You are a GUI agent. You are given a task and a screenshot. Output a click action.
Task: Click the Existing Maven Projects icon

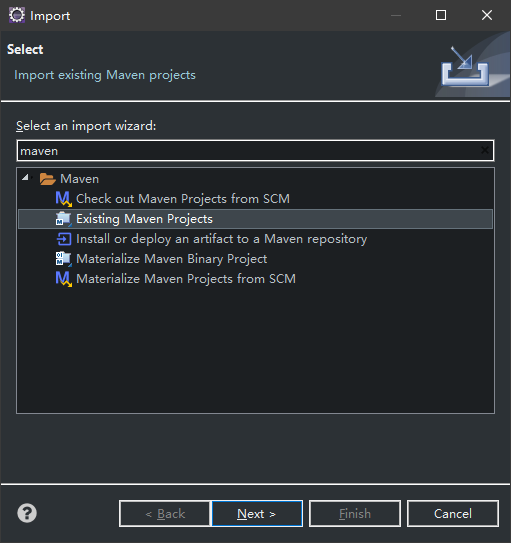(64, 219)
